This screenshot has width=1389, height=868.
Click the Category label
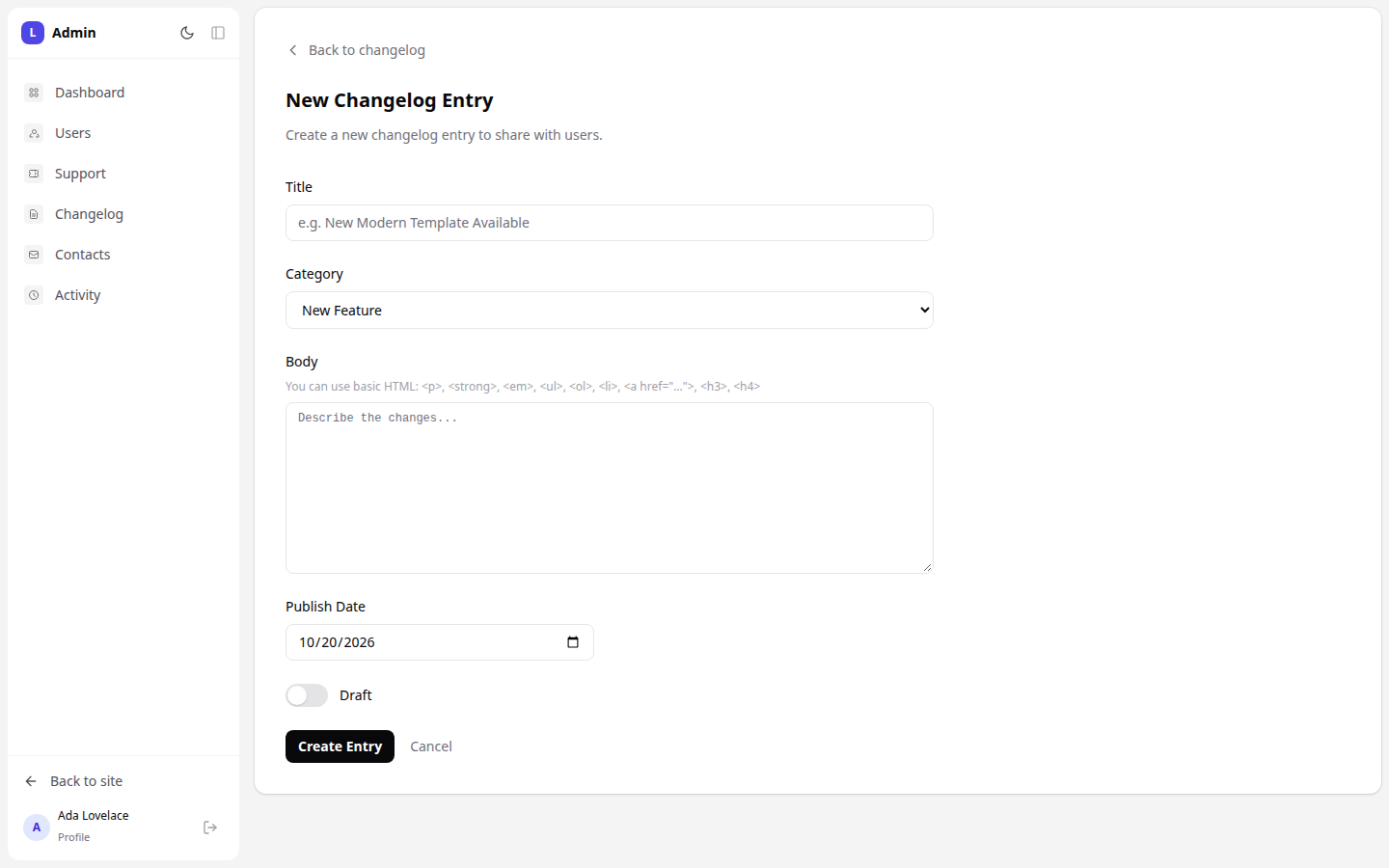(314, 274)
